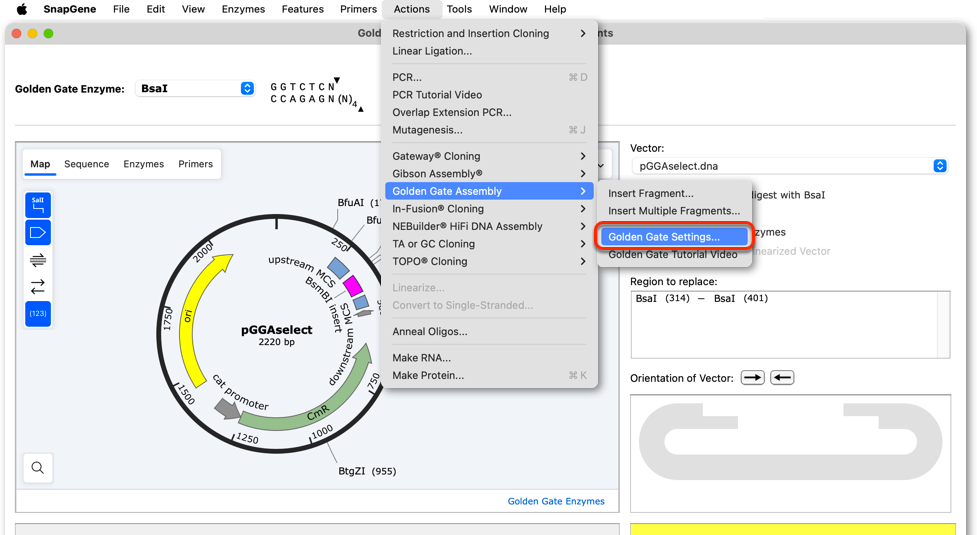Viewport: 977px width, 535px height.
Task: Expand Restriction and Insertion Cloning submenu
Action: click(489, 33)
